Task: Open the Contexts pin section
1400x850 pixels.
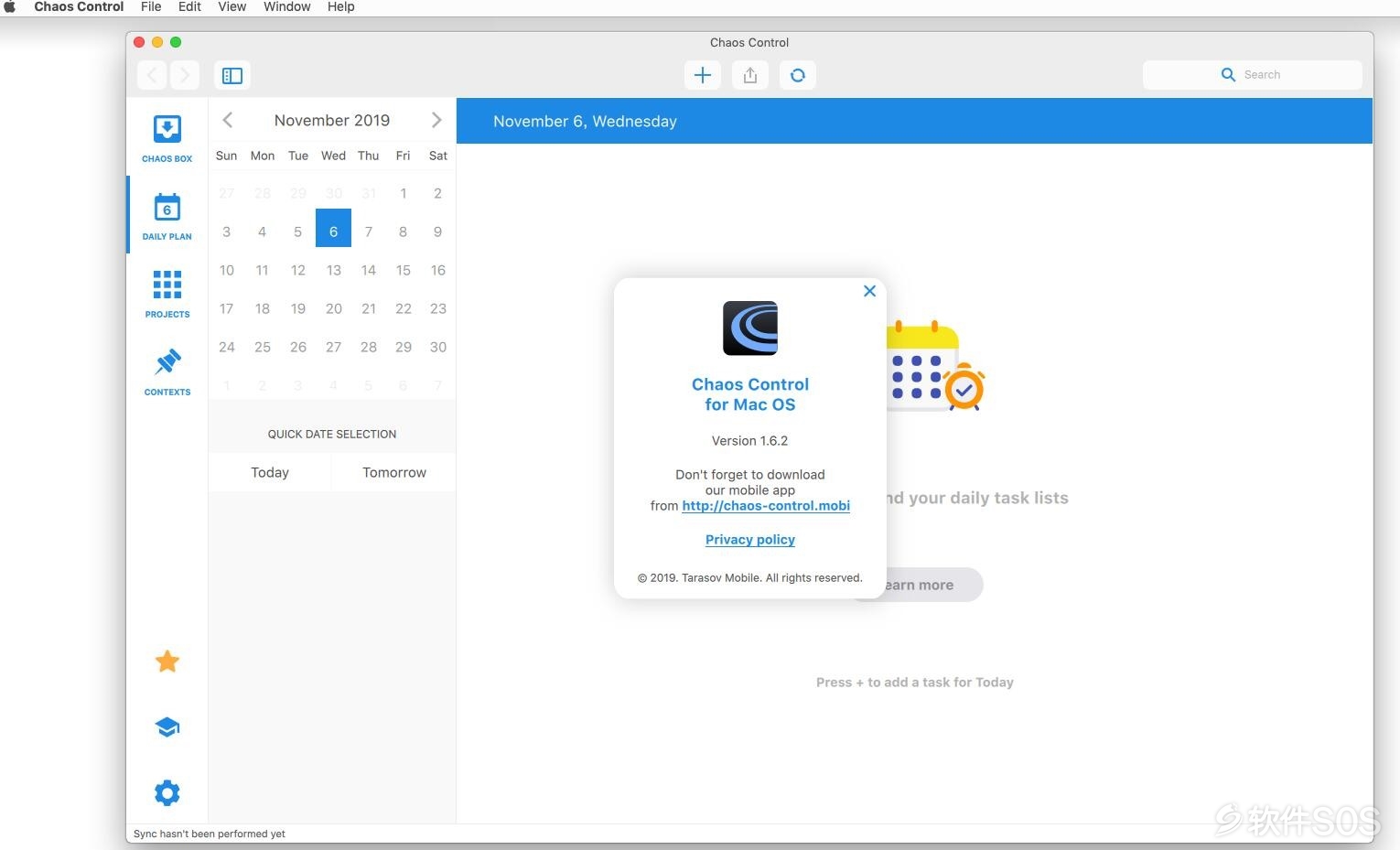Action: coord(167,371)
